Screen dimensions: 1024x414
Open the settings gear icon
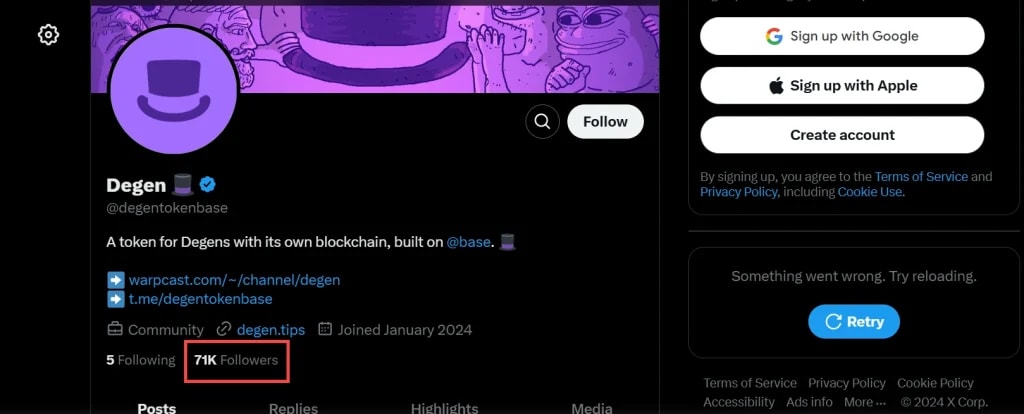[x=48, y=35]
